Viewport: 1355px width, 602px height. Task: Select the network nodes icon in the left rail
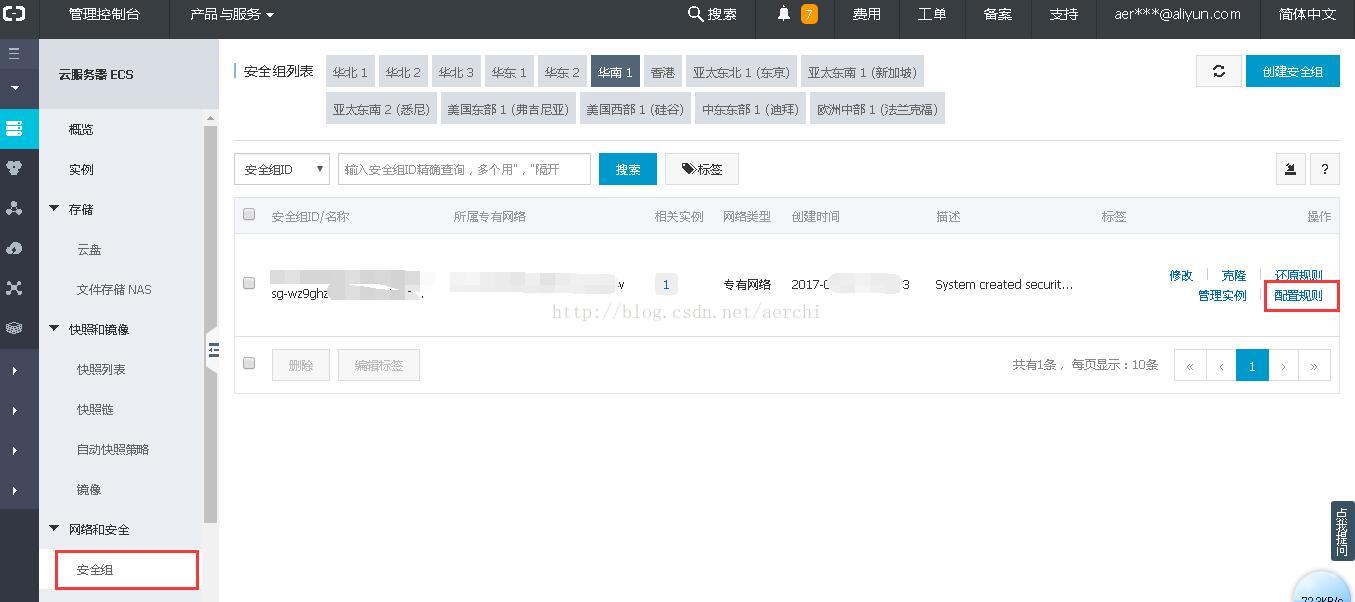15,208
